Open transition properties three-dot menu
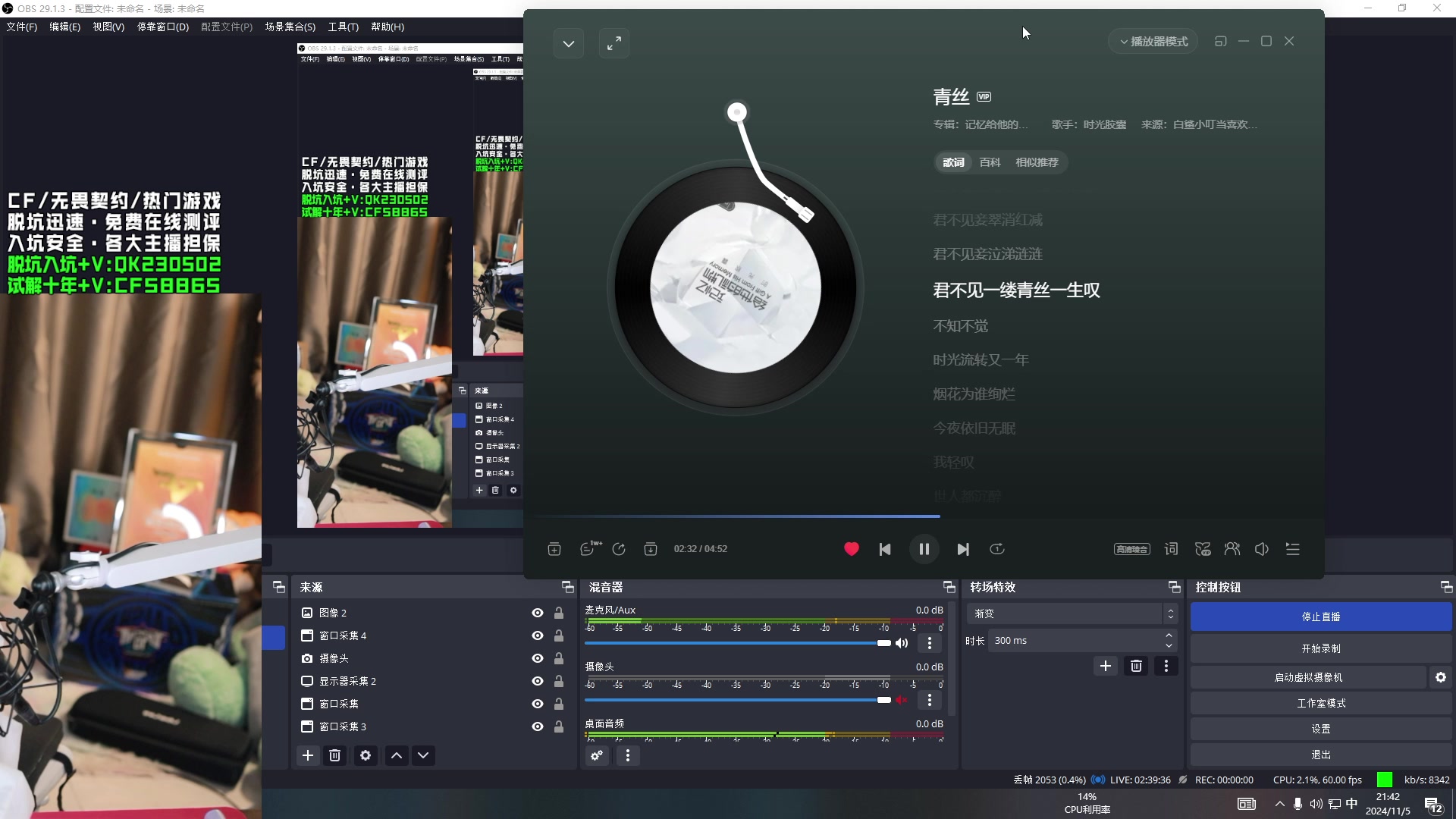This screenshot has width=1456, height=819. 1166,666
